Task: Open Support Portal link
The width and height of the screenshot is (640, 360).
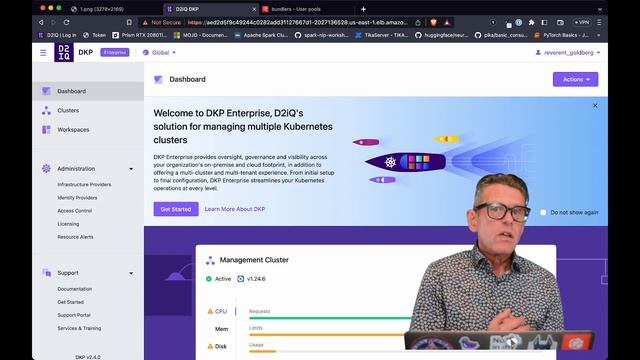Action: point(74,315)
